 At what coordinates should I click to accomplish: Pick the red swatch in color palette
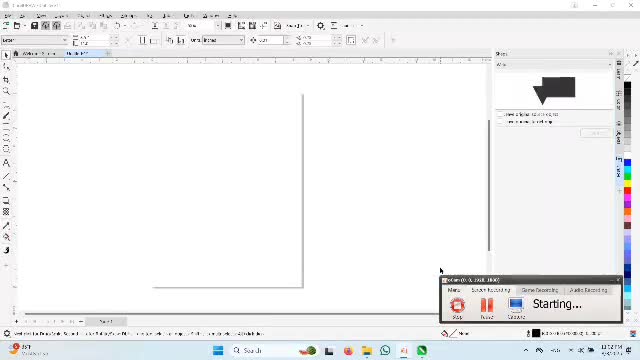pyautogui.click(x=627, y=191)
